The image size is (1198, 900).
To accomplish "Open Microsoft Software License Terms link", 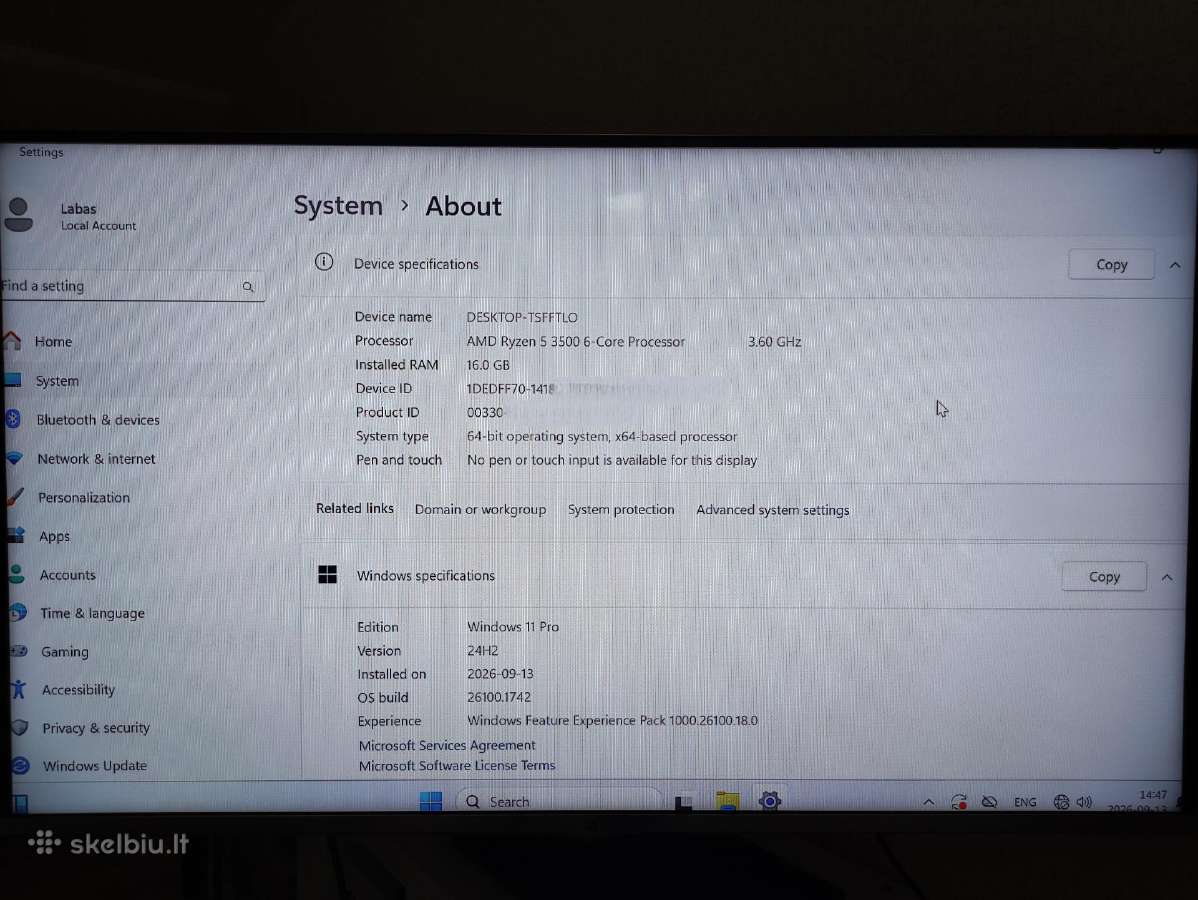I will tap(457, 765).
